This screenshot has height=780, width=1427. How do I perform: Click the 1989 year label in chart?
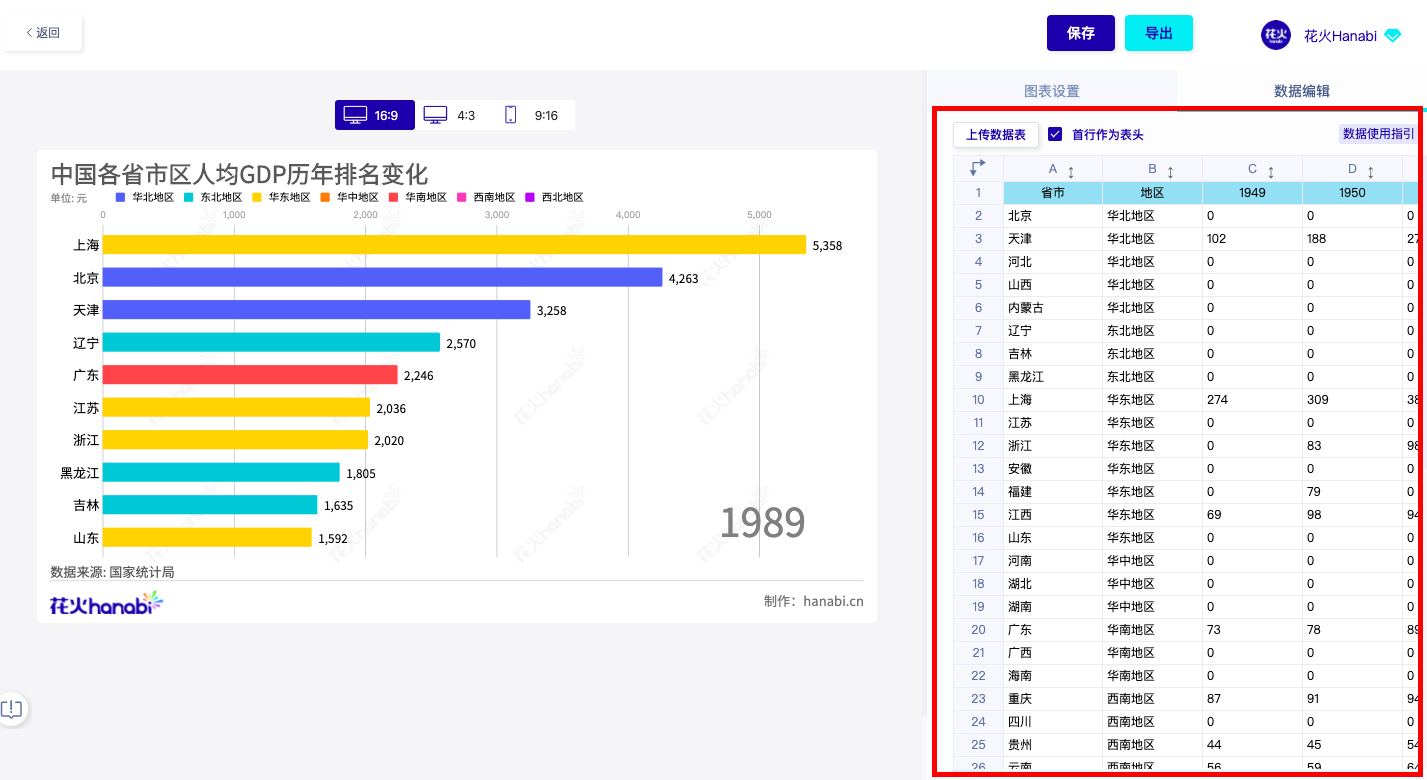click(762, 522)
